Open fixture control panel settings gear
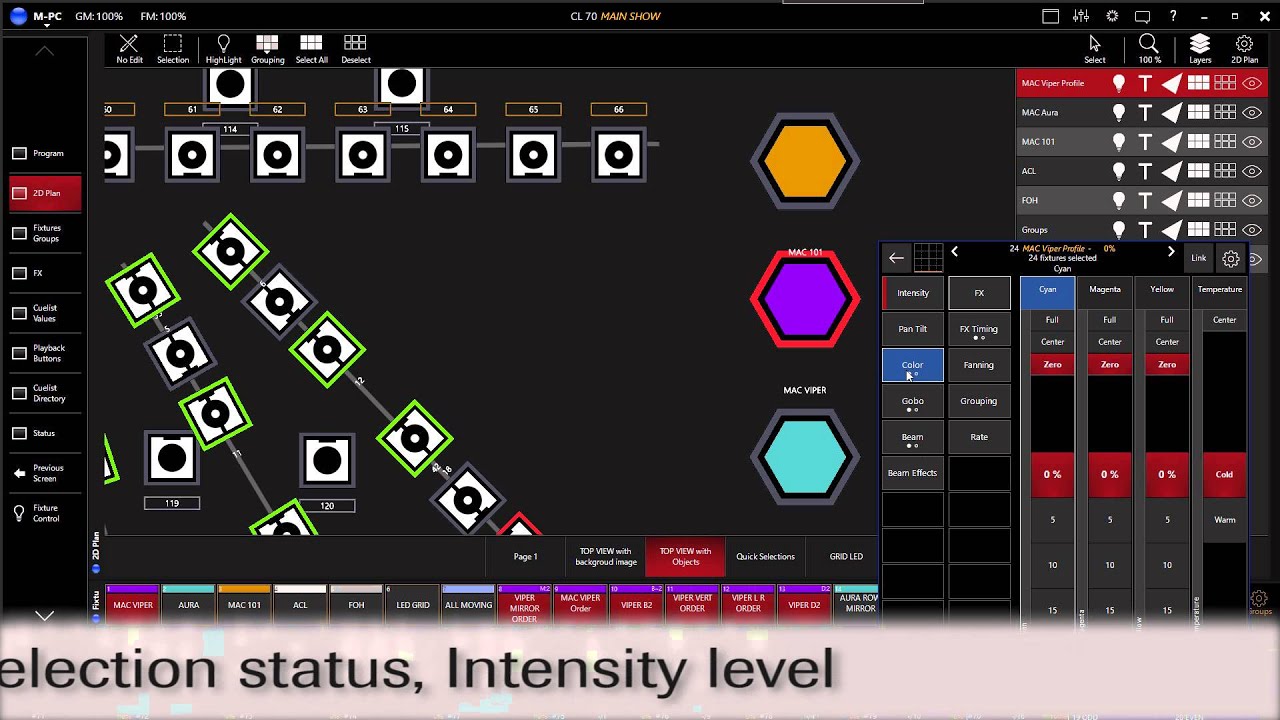 pyautogui.click(x=1231, y=259)
